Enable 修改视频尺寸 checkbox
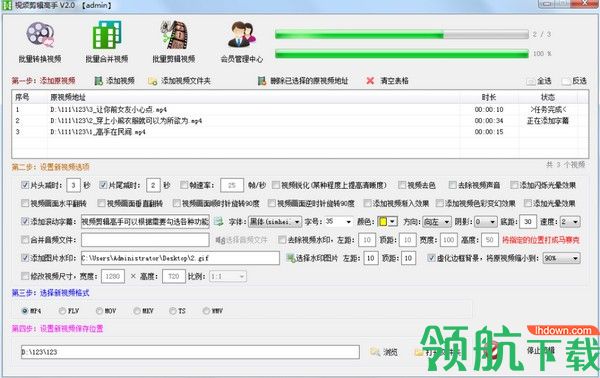The width and height of the screenshot is (600, 378). [25, 276]
